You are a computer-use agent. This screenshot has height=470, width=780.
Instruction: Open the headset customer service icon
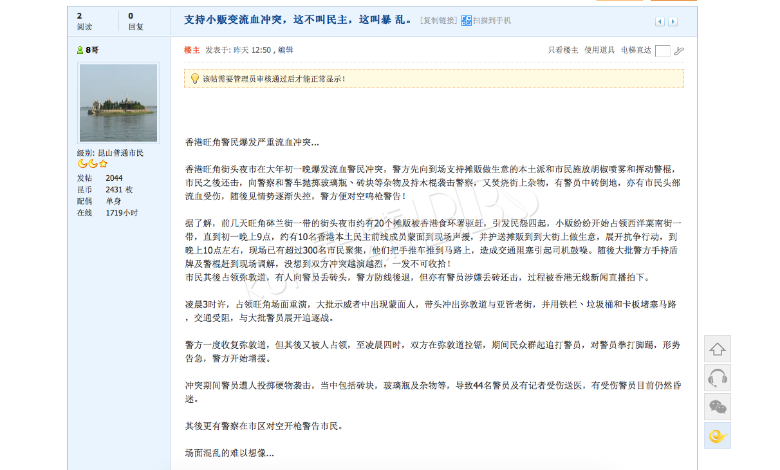pos(717,377)
